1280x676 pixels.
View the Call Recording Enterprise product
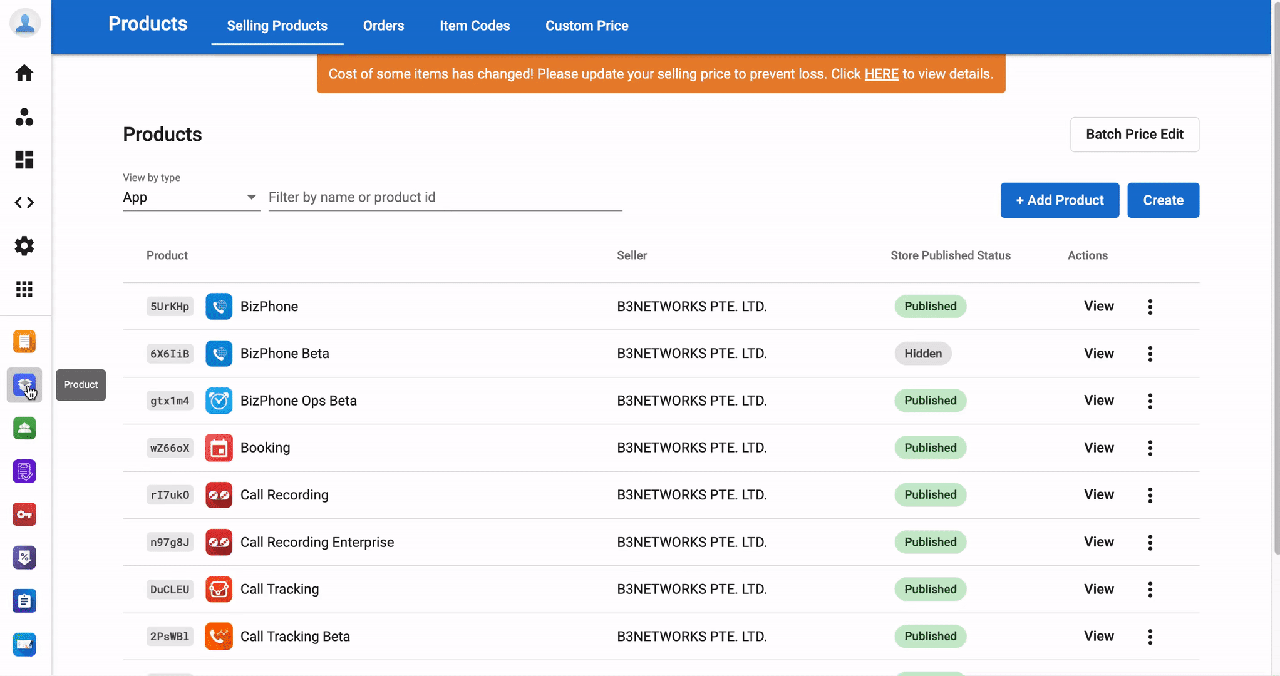pos(1099,542)
